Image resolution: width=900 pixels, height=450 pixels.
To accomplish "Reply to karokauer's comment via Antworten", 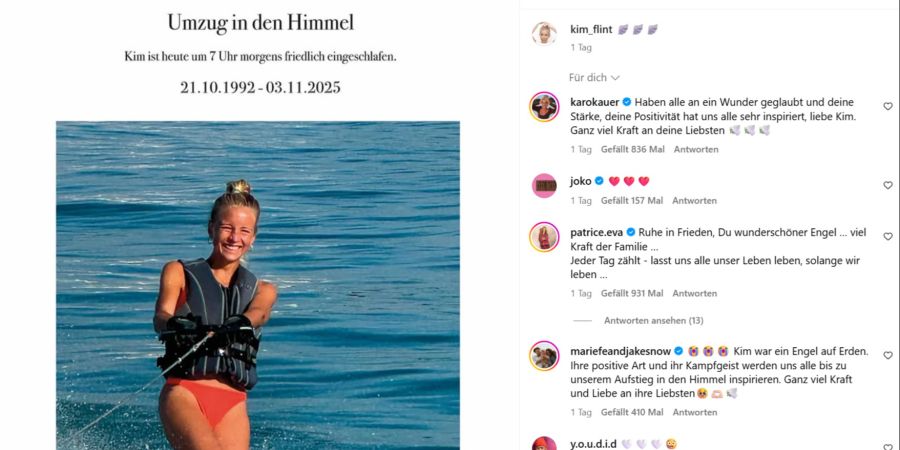I will pyautogui.click(x=696, y=149).
